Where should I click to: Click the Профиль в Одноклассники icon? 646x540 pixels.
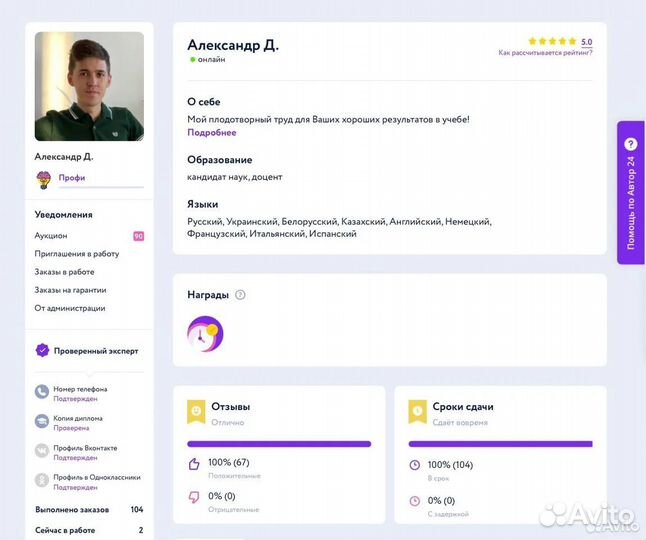pos(42,480)
